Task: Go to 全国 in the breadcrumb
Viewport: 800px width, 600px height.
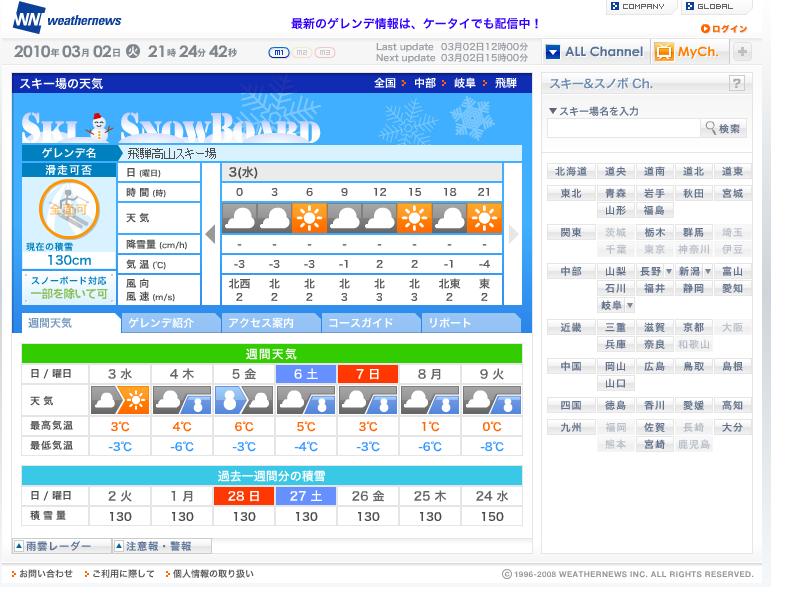Action: (385, 83)
